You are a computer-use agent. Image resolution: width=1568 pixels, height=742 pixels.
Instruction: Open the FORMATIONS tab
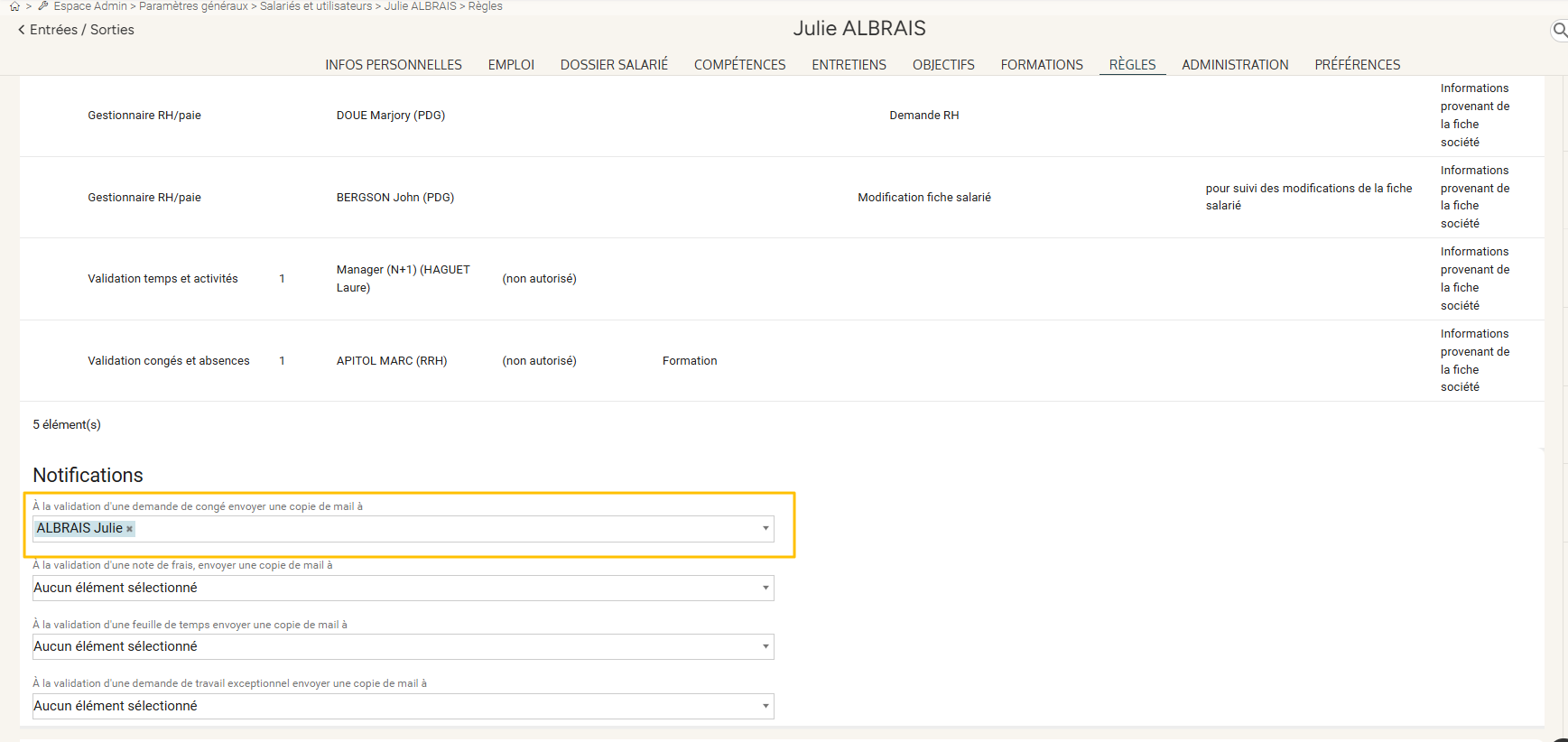(x=1041, y=65)
